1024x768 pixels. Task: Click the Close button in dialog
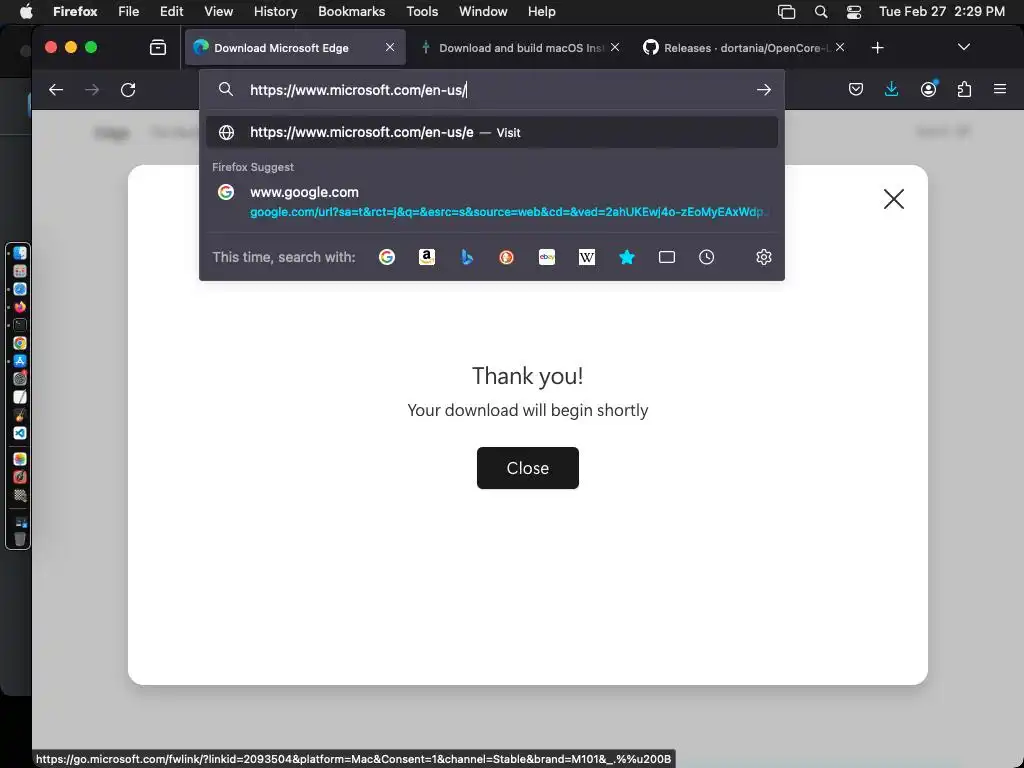[x=528, y=468]
